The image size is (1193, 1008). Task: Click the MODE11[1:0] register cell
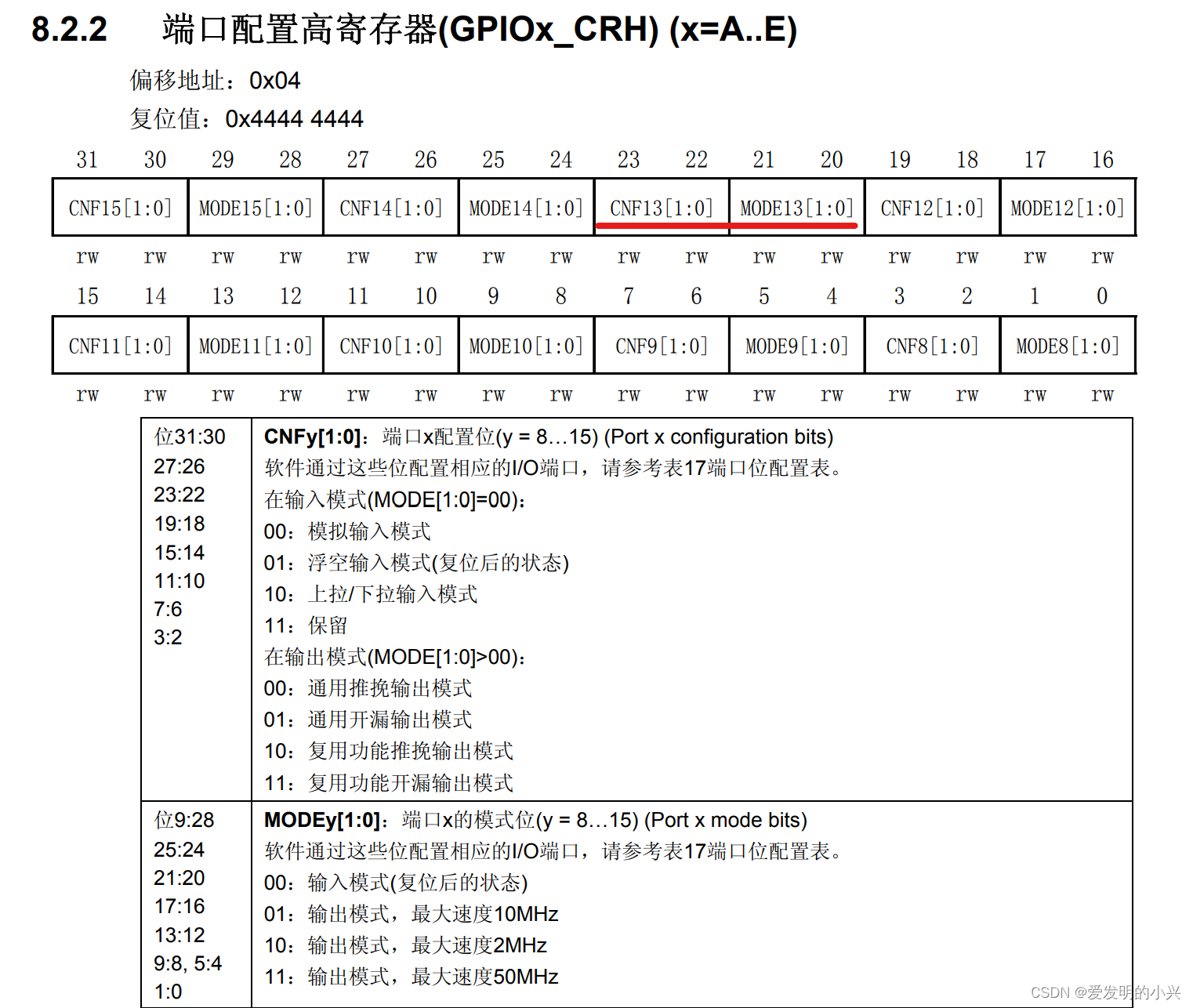click(256, 346)
